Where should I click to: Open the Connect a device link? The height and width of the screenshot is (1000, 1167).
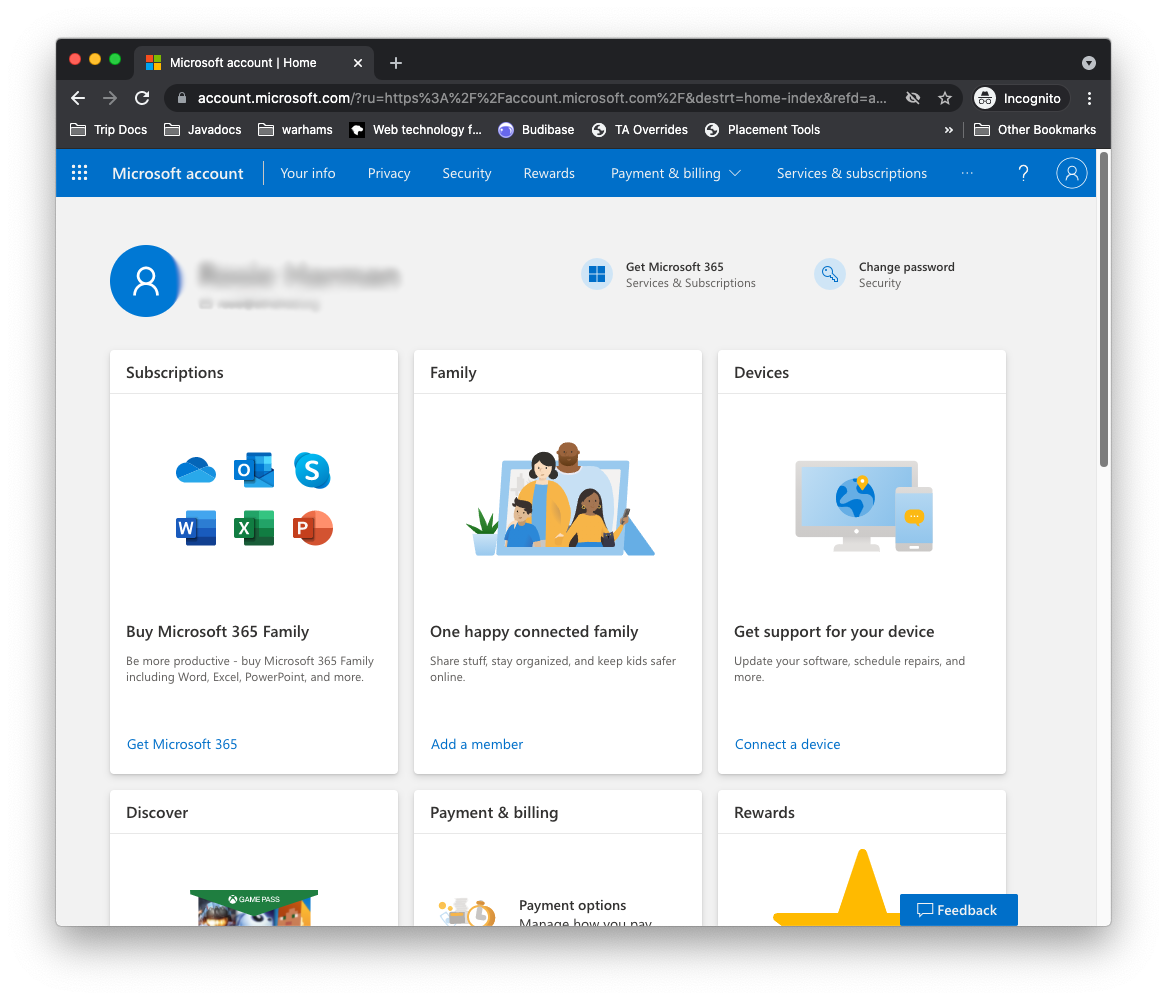click(787, 743)
